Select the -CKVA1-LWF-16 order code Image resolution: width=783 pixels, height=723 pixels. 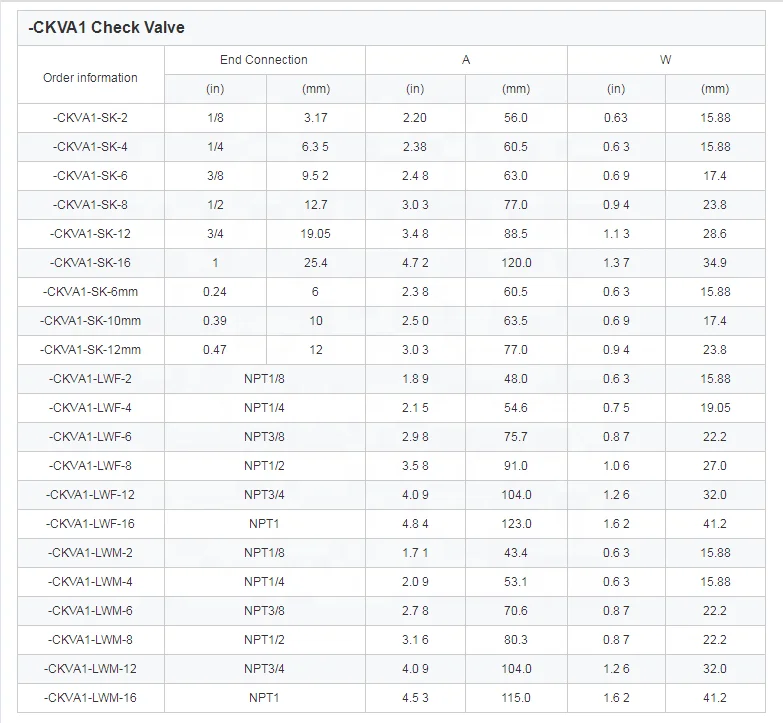(90, 524)
